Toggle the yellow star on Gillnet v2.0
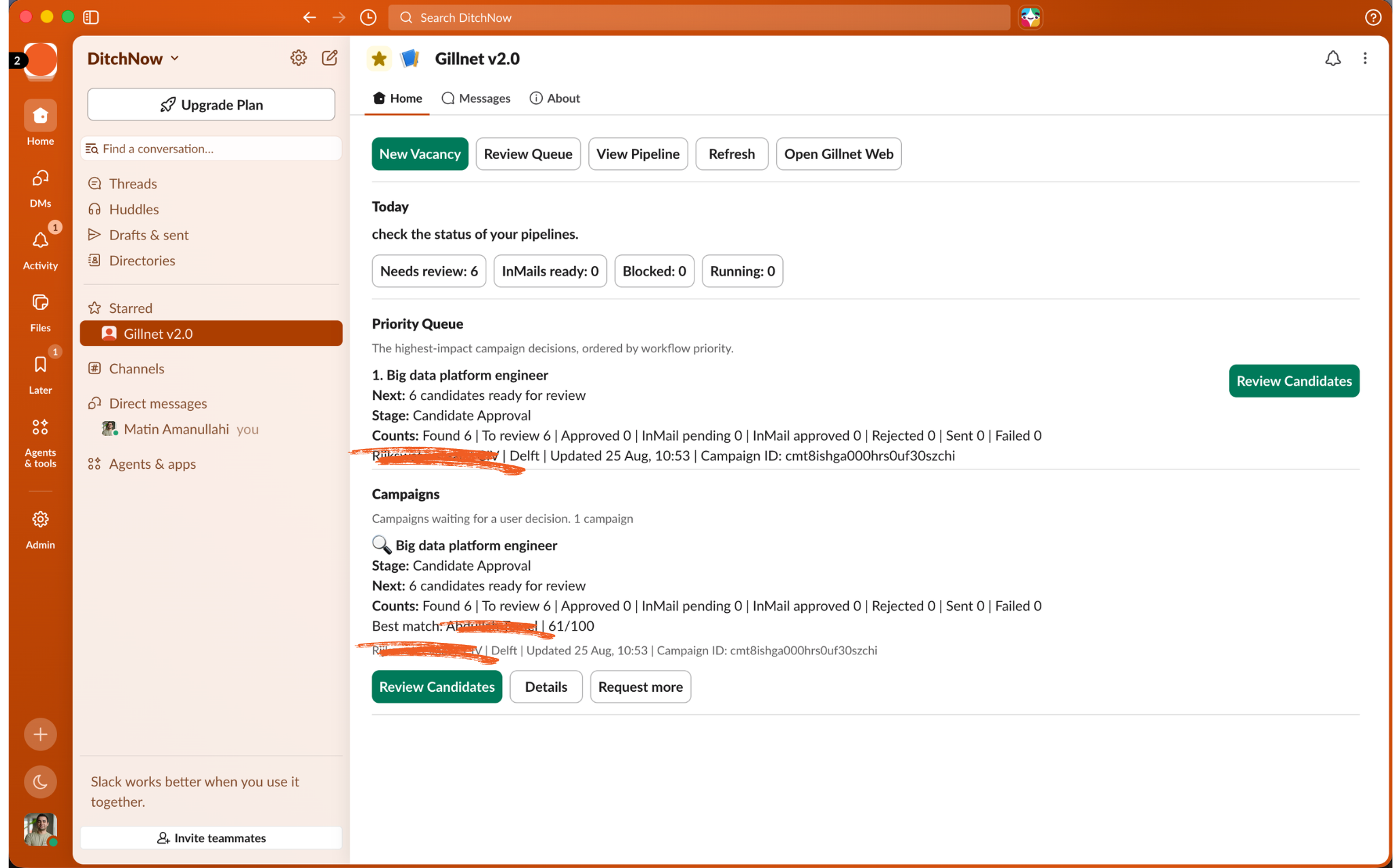The height and width of the screenshot is (868, 1393). (380, 59)
